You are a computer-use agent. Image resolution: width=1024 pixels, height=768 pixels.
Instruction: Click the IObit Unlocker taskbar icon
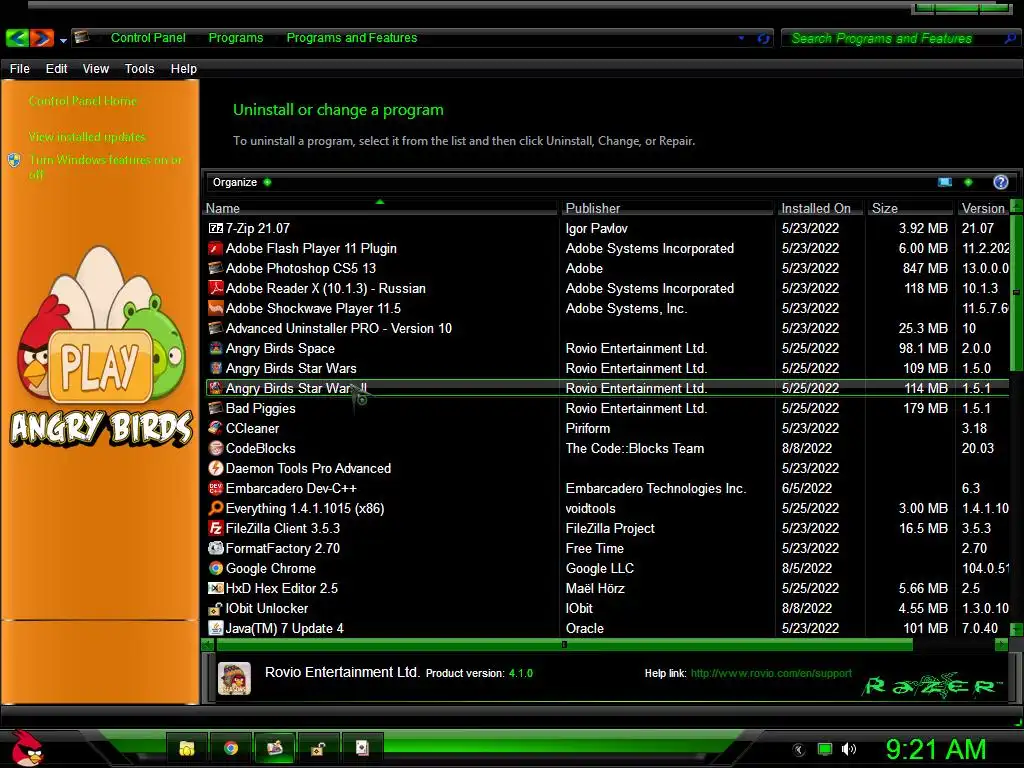coord(318,748)
